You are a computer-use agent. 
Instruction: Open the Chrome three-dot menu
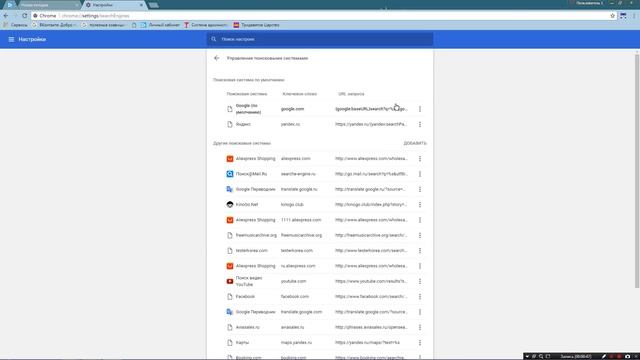[x=634, y=16]
